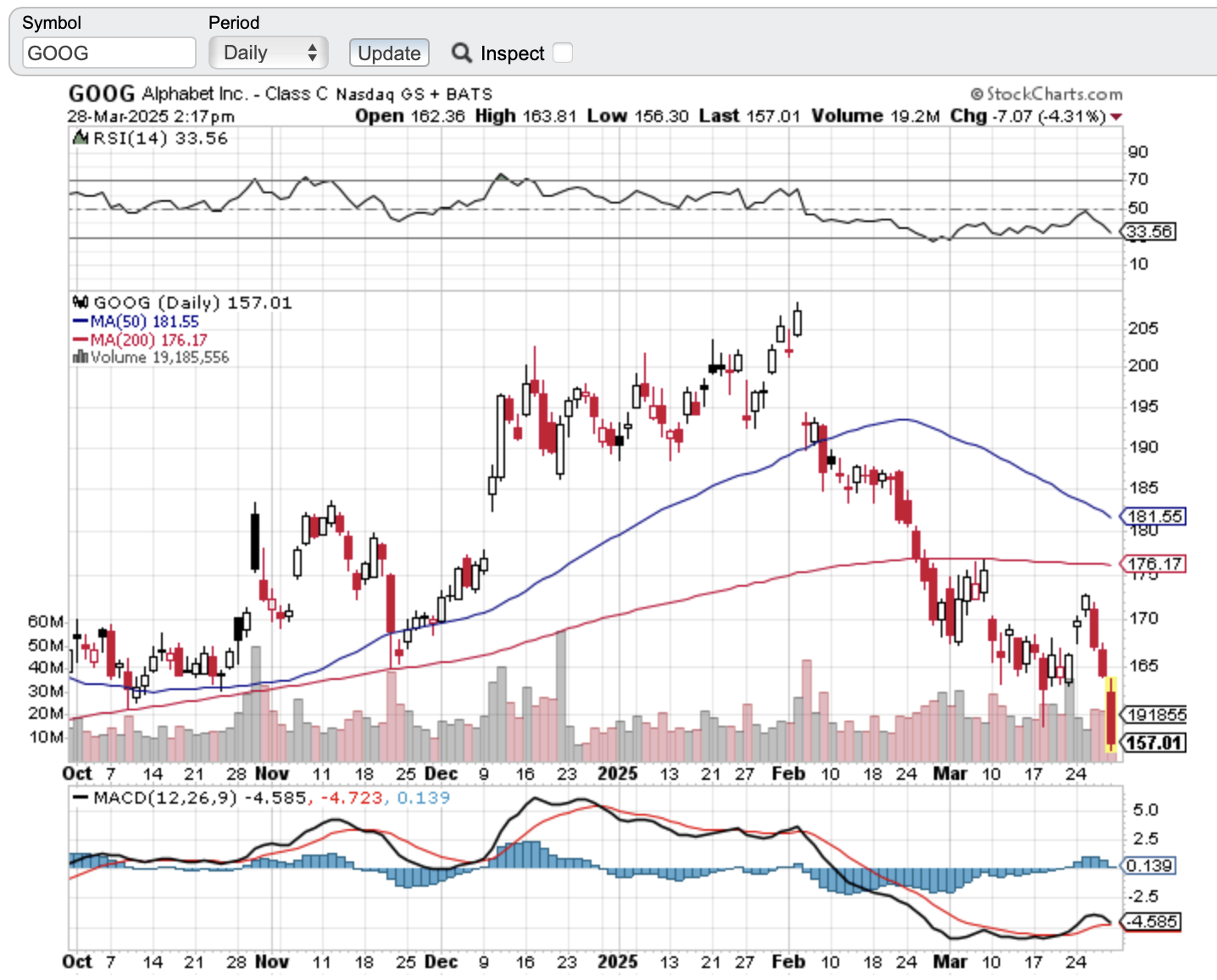Click the MA(50) price label 181.55
Viewport: 1217px width, 980px height.
1153,516
